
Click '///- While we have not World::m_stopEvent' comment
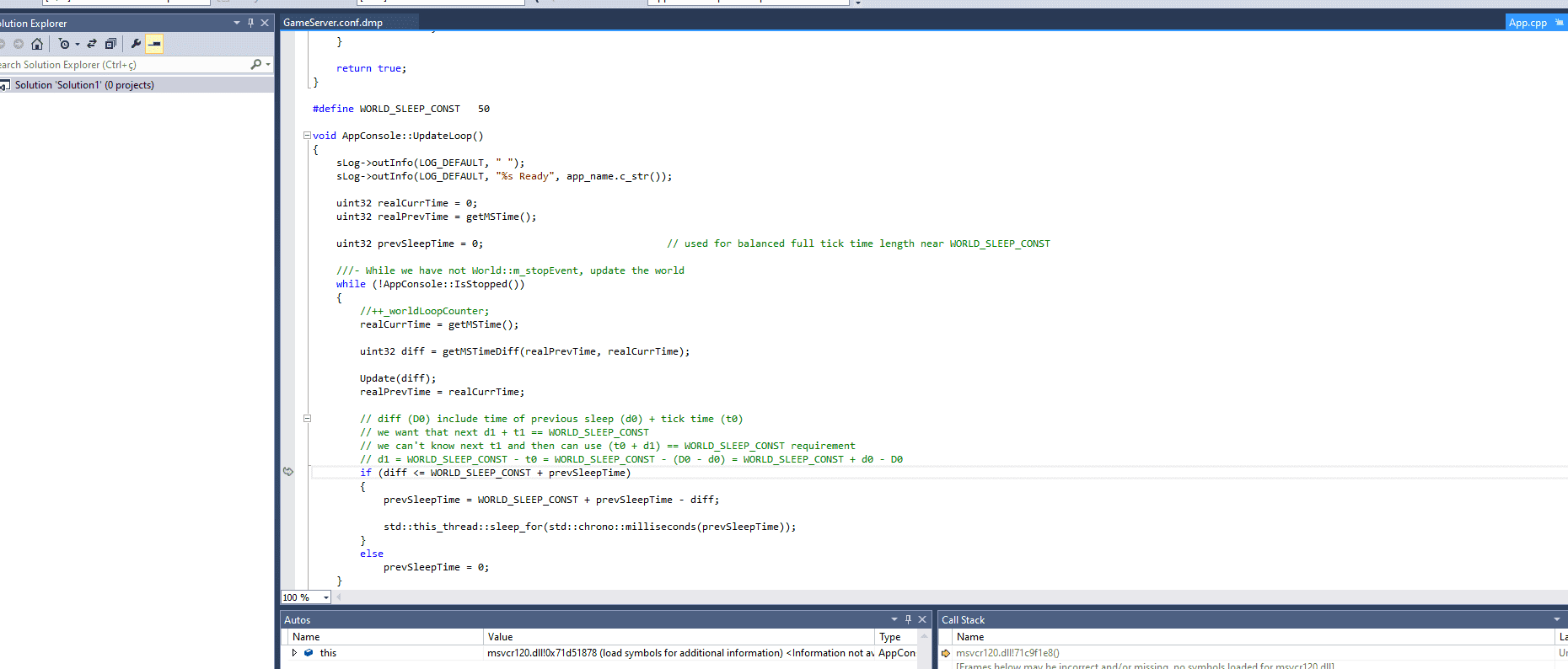[510, 270]
